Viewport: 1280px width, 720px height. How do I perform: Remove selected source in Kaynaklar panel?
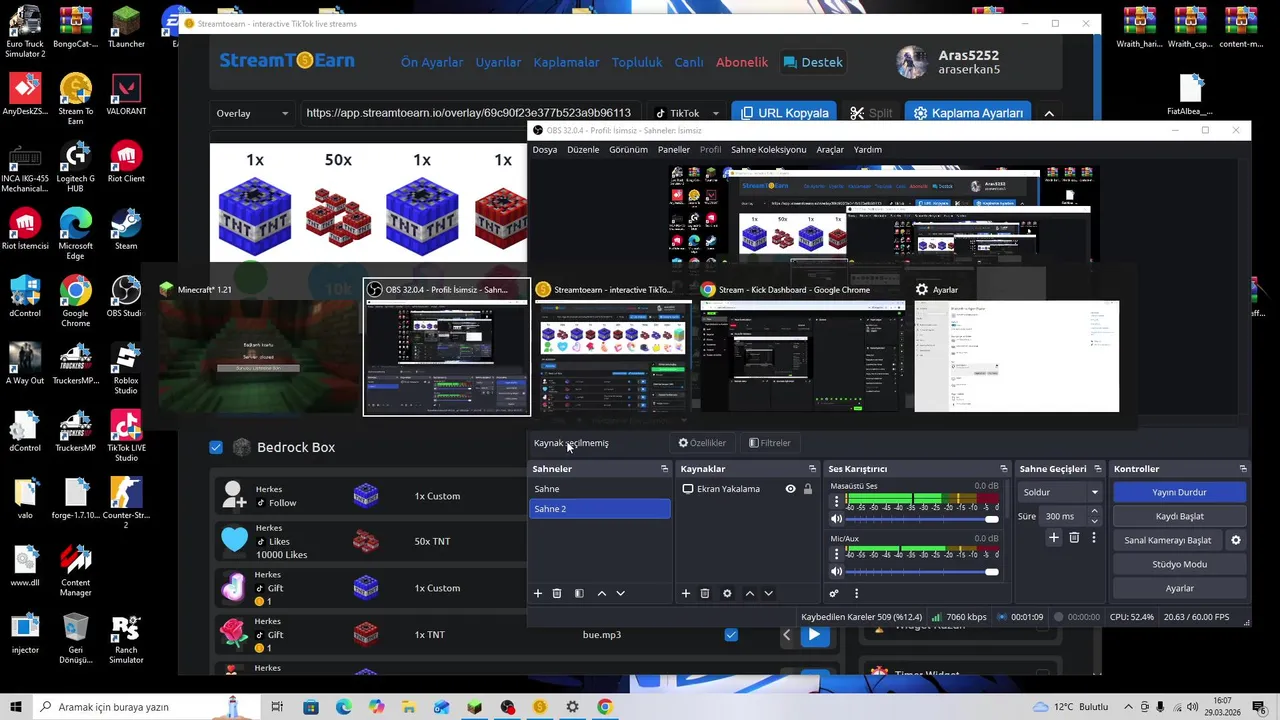coord(705,593)
